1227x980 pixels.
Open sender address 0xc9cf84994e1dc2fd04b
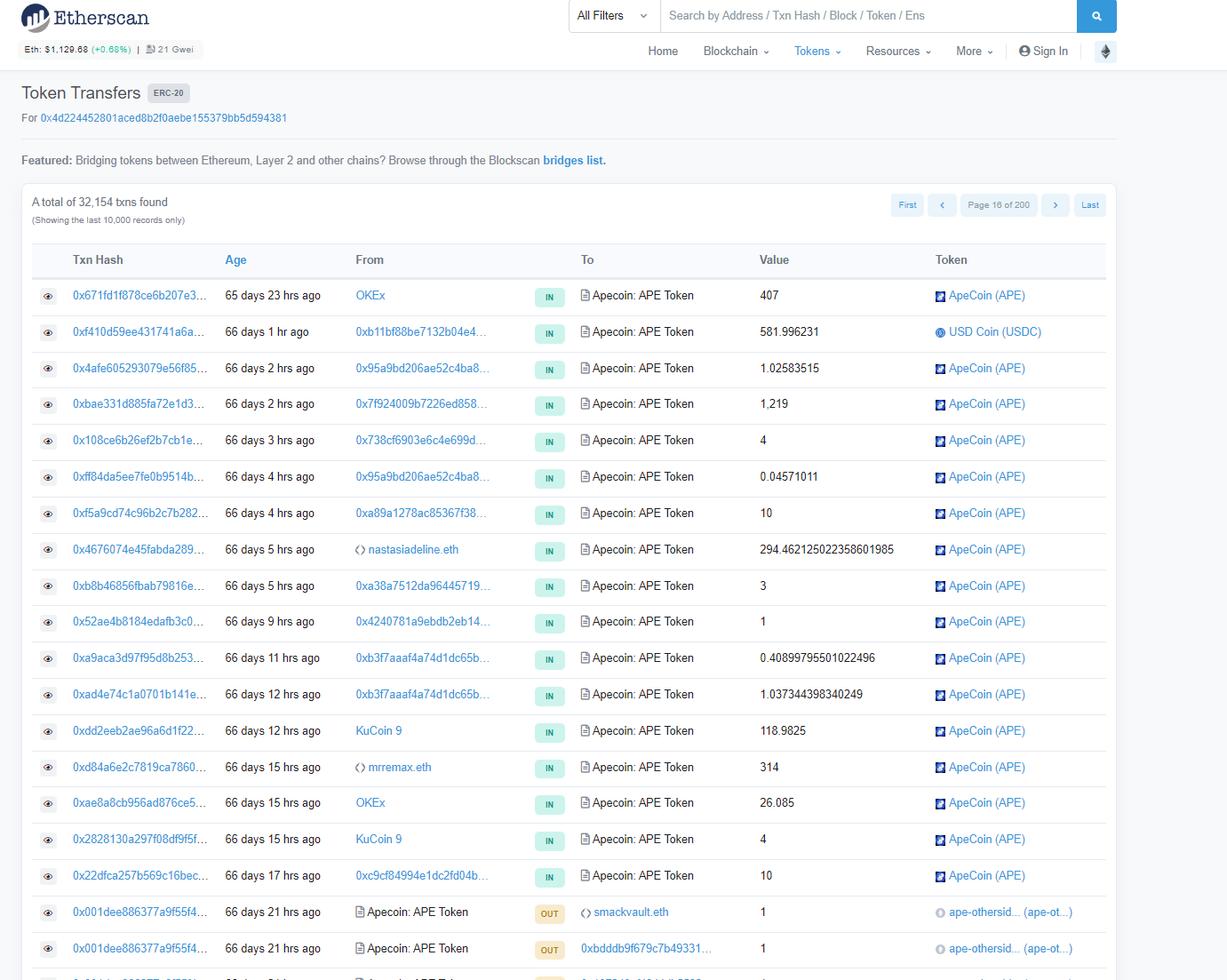[422, 876]
